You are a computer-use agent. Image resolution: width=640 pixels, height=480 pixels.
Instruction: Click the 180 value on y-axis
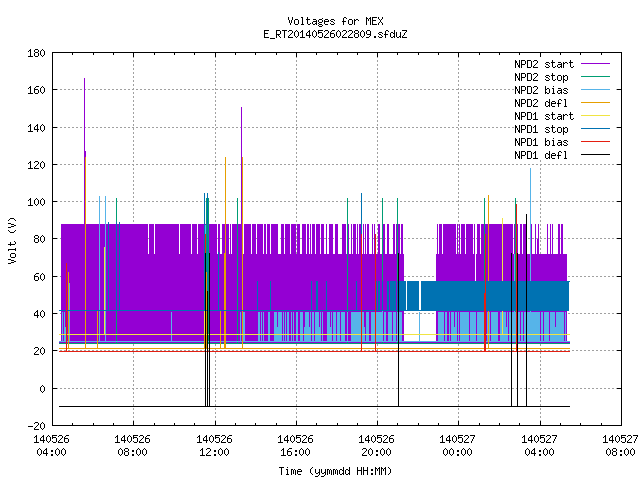pyautogui.click(x=36, y=53)
